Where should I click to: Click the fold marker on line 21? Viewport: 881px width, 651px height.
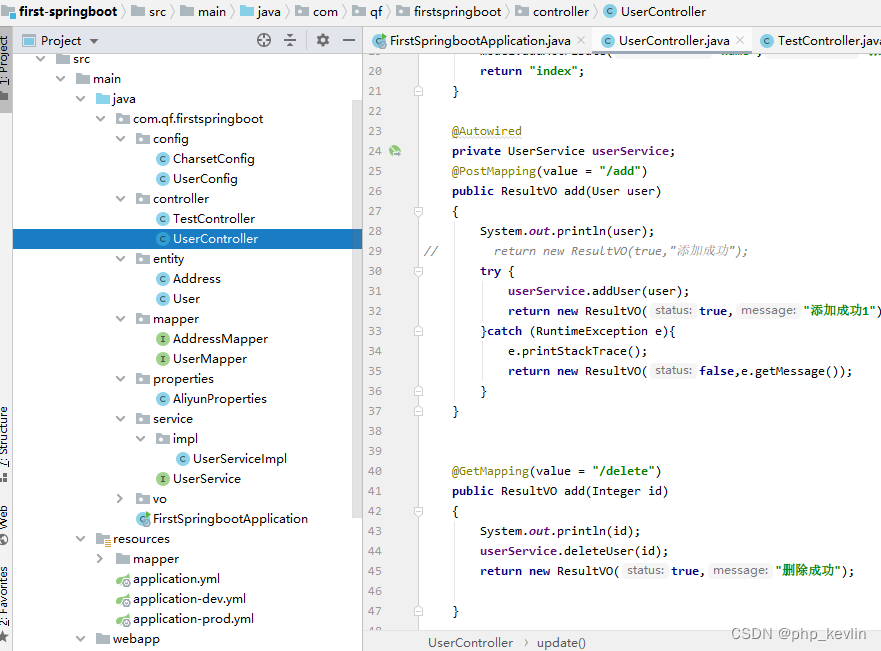coord(418,91)
